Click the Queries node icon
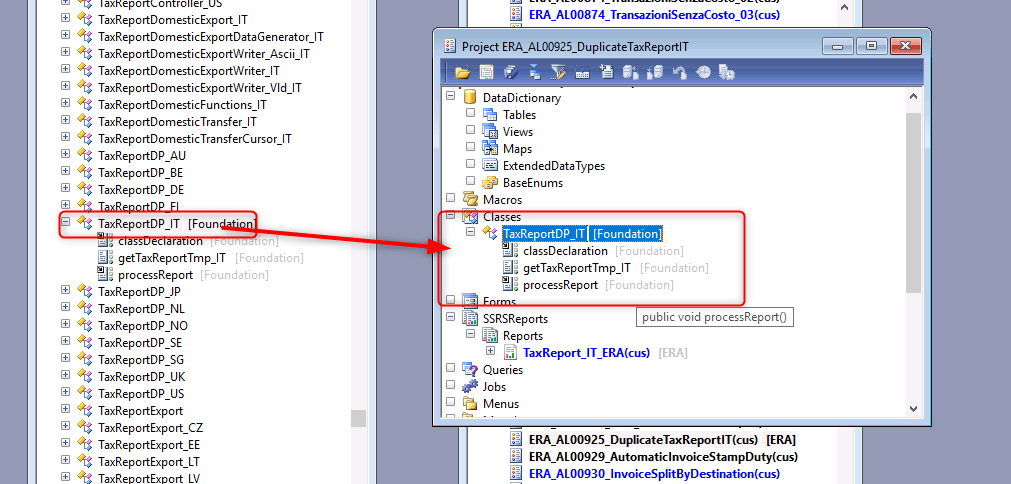 470,370
